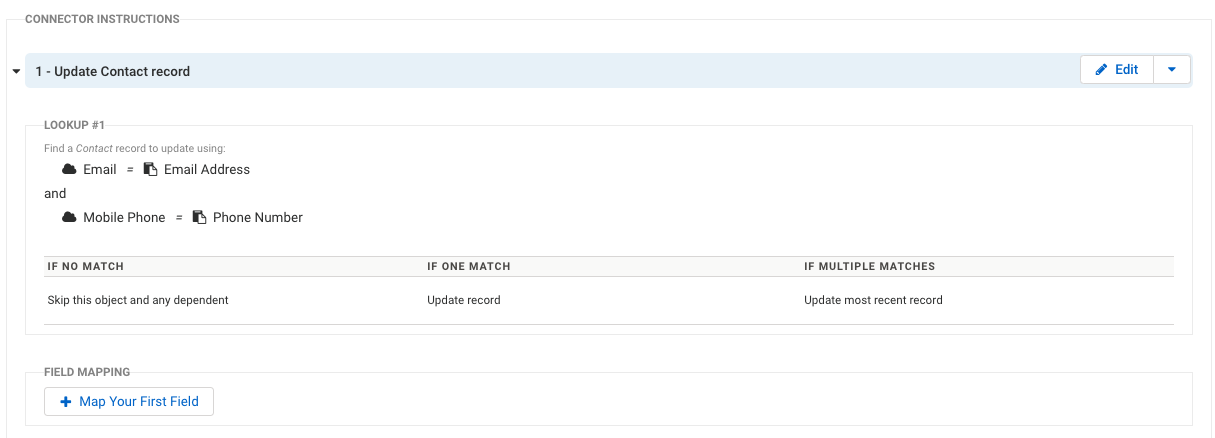Viewport: 1215px width, 438px height.
Task: Click the 'Update record' cell
Action: (464, 300)
